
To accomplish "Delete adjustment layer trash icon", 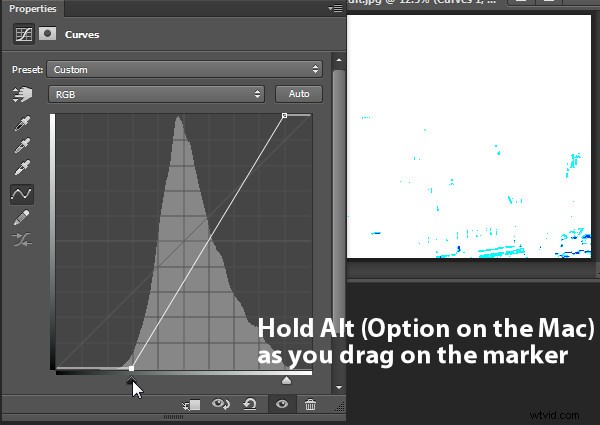I will tap(310, 404).
